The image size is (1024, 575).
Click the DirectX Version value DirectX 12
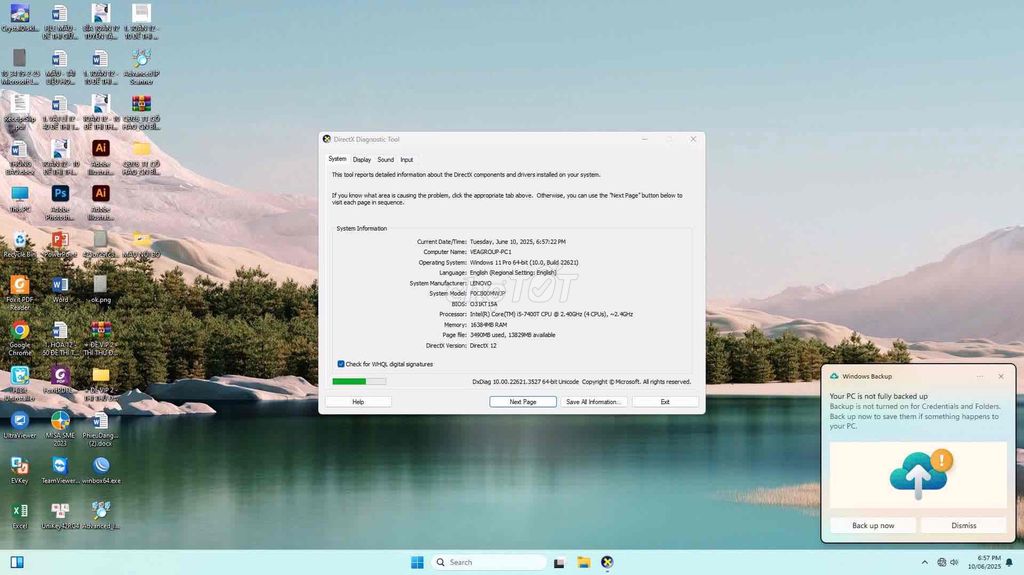[483, 346]
